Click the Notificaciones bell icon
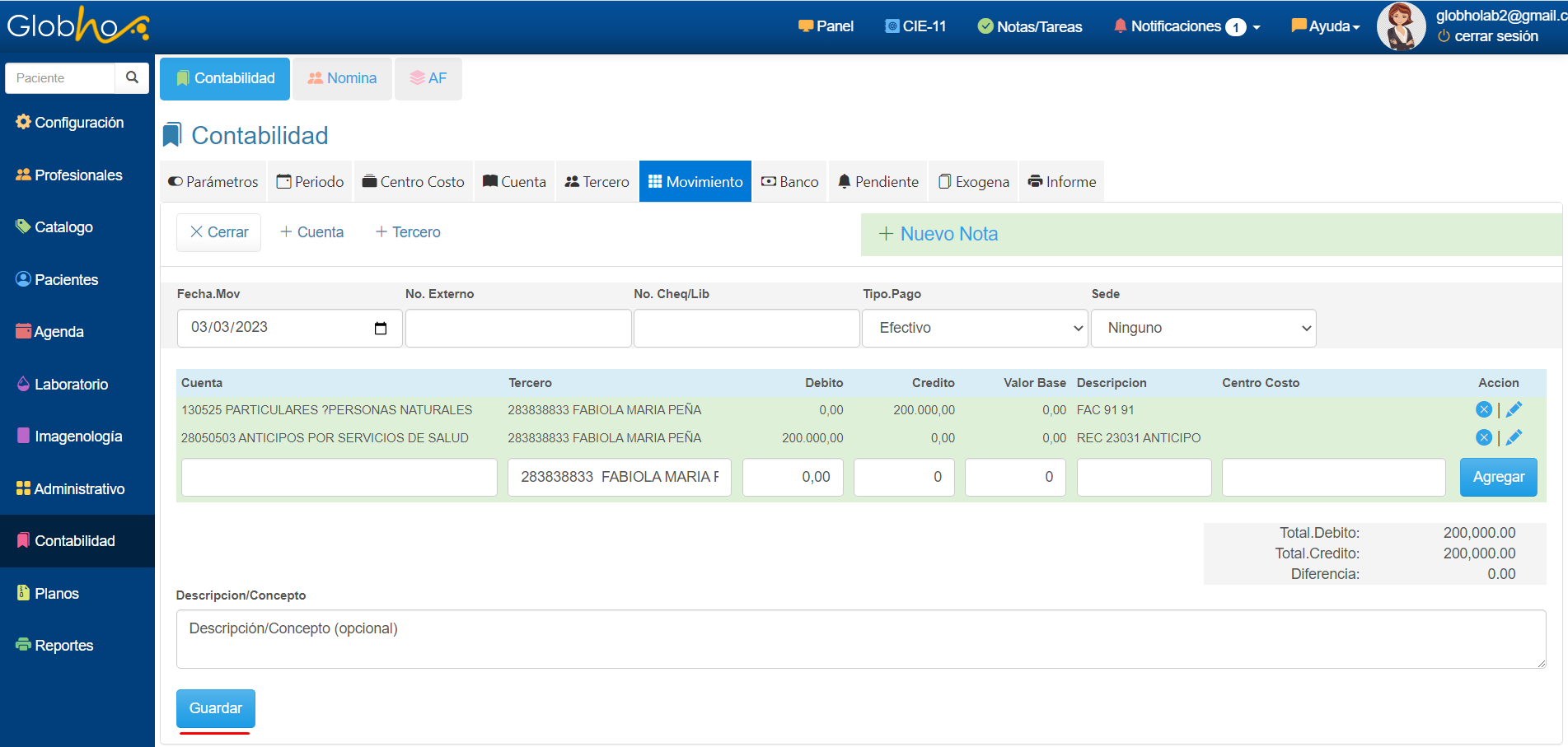This screenshot has width=1568, height=747. tap(1120, 26)
